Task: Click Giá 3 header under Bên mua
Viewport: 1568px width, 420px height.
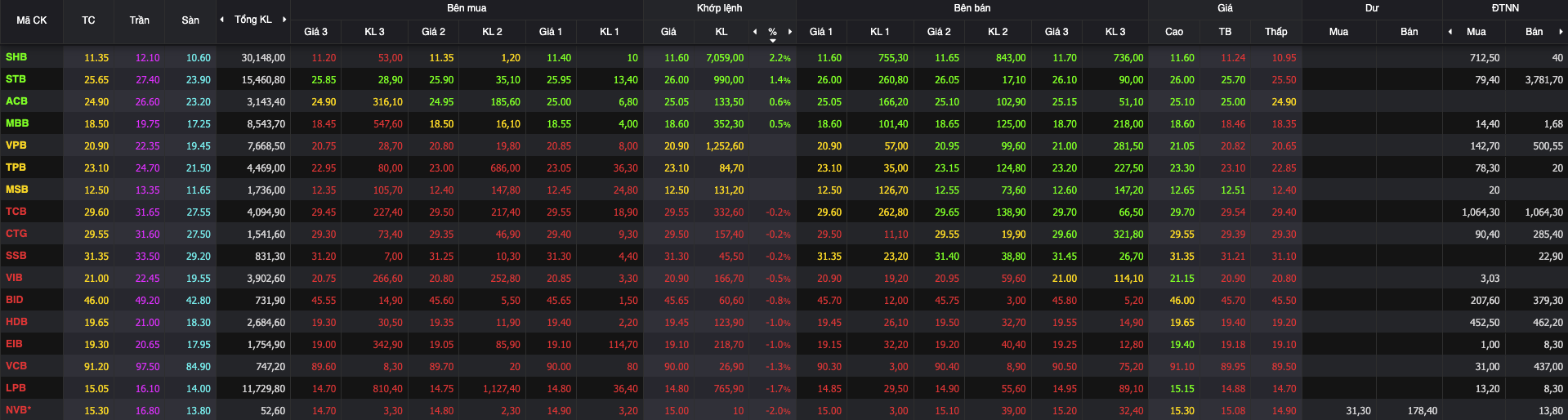Action: (x=315, y=32)
